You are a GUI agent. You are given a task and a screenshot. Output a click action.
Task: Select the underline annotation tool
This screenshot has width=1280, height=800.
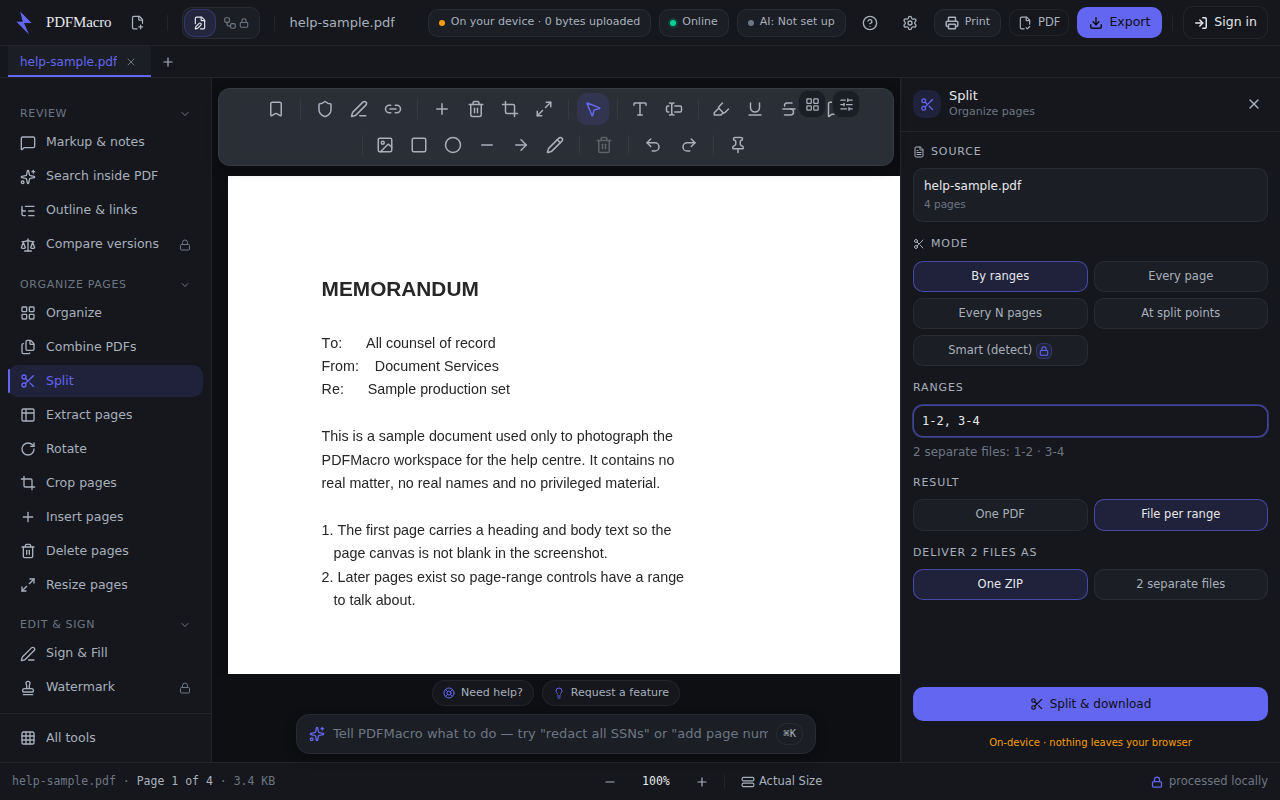tap(755, 109)
